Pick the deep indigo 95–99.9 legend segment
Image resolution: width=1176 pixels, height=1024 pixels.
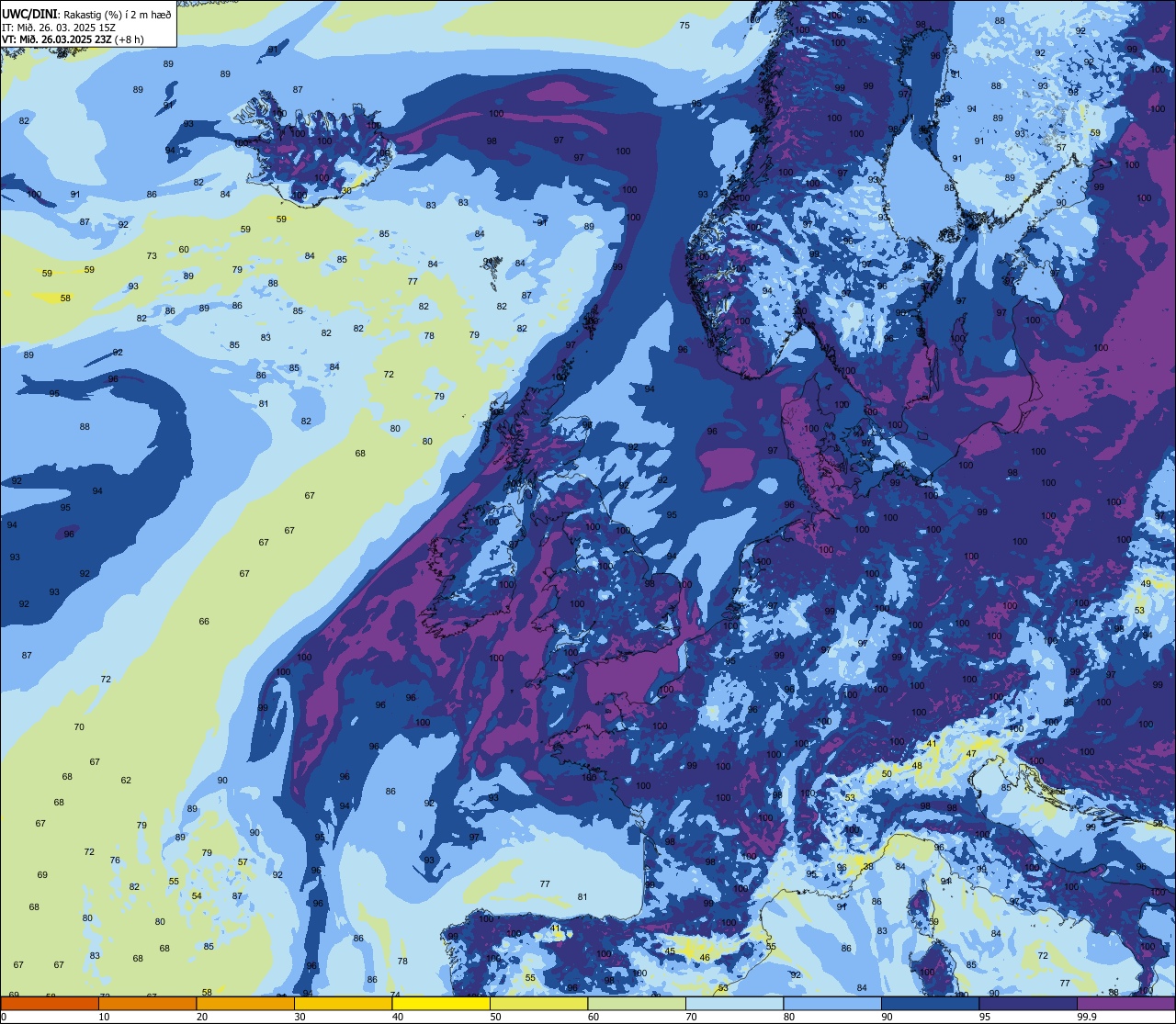point(1028,1004)
